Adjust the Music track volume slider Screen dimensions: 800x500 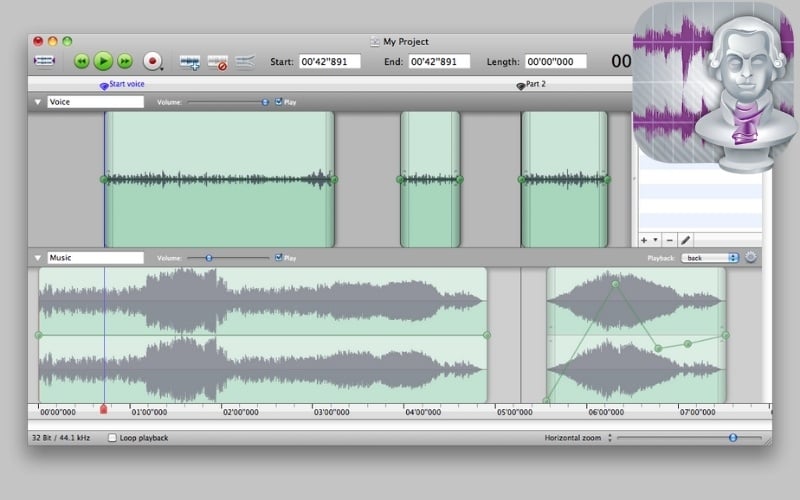(x=209, y=258)
